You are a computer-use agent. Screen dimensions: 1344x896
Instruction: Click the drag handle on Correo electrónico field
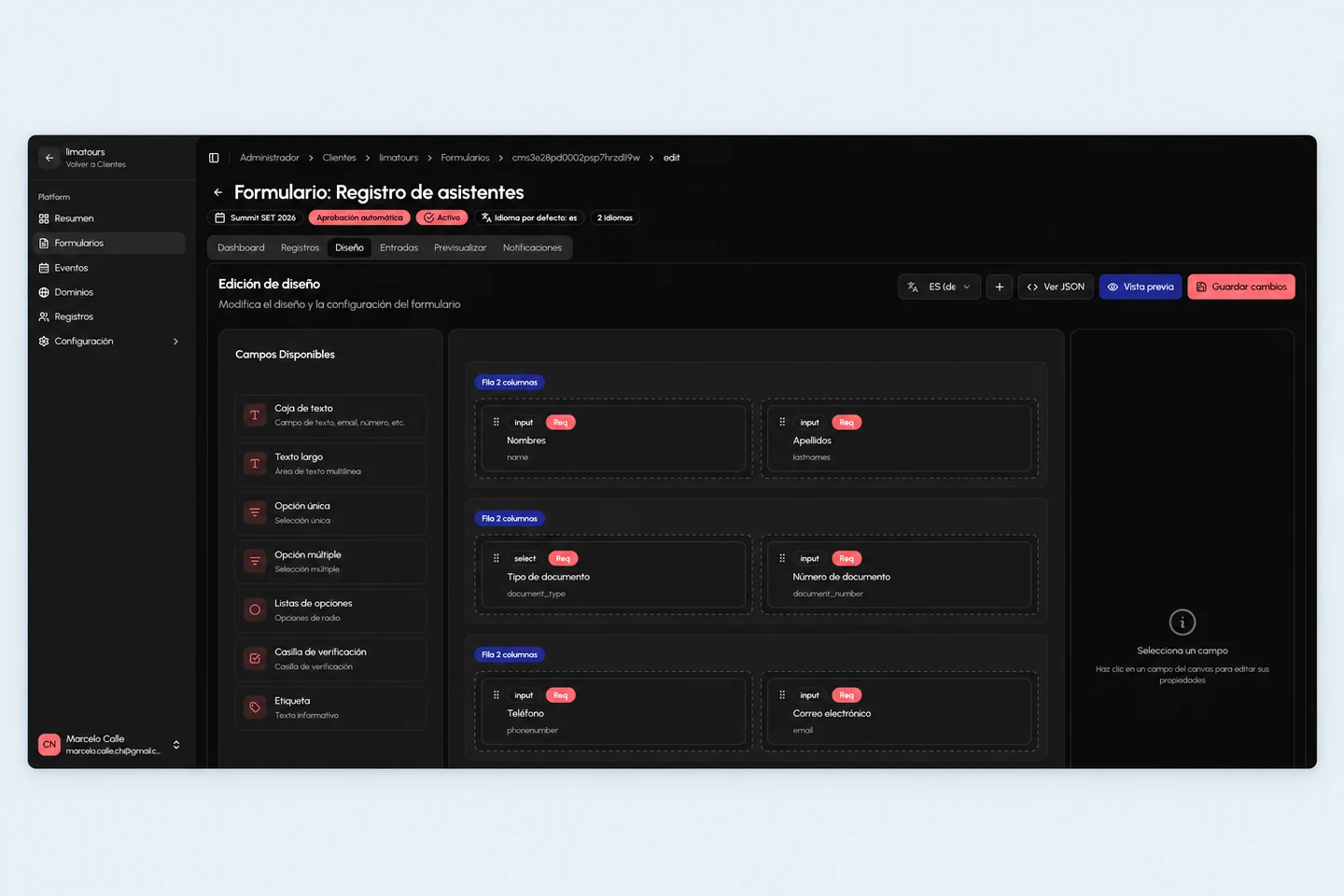click(x=782, y=694)
